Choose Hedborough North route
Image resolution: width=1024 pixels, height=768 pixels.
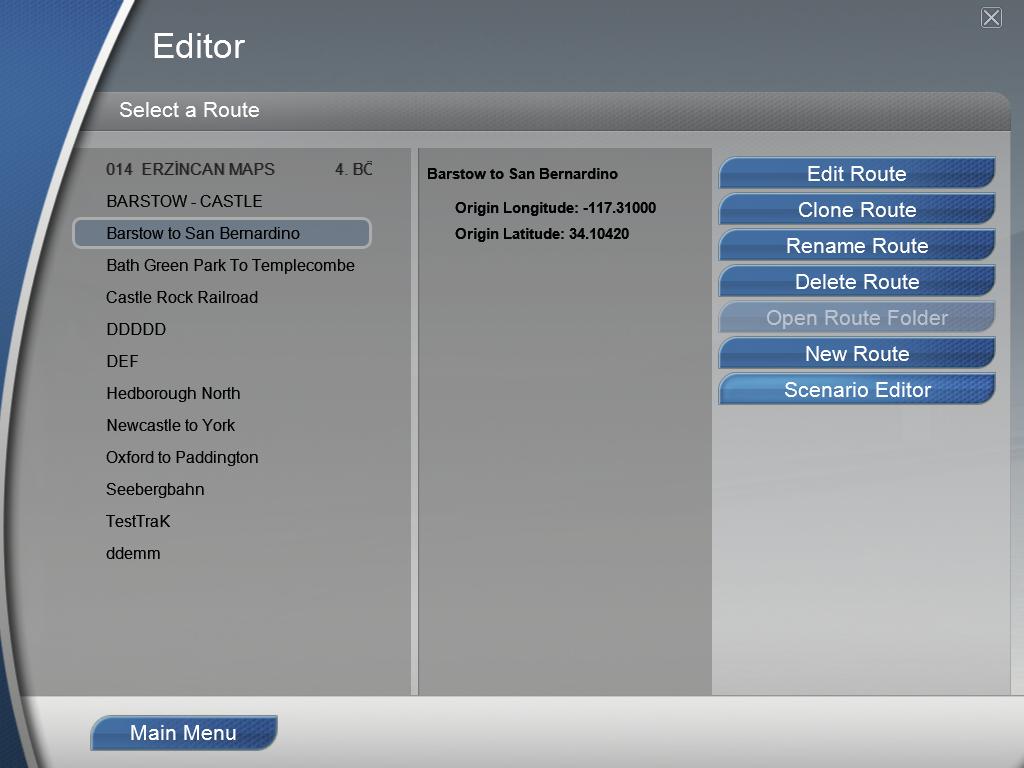coord(222,393)
